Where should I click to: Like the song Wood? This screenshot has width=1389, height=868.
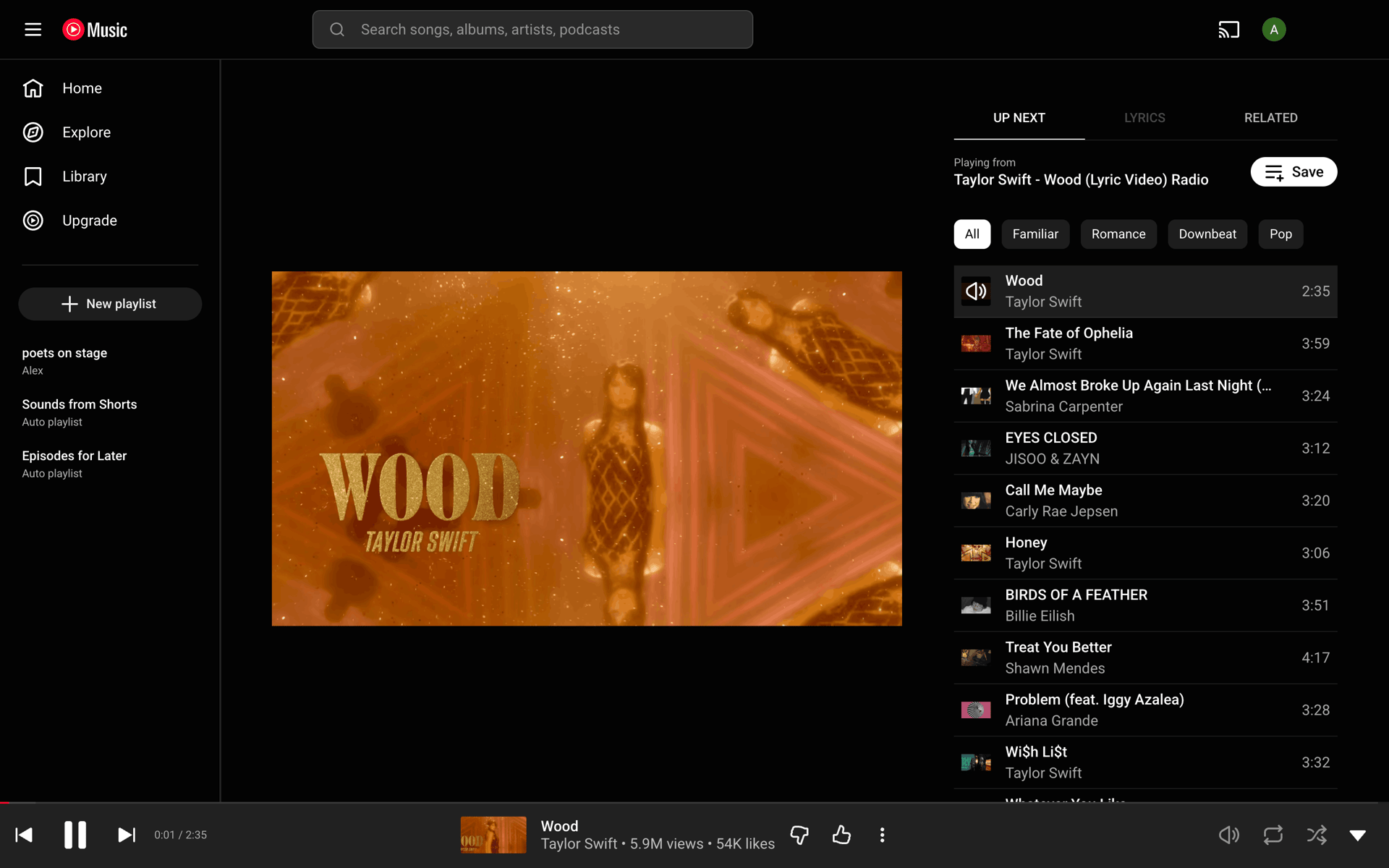point(841,835)
